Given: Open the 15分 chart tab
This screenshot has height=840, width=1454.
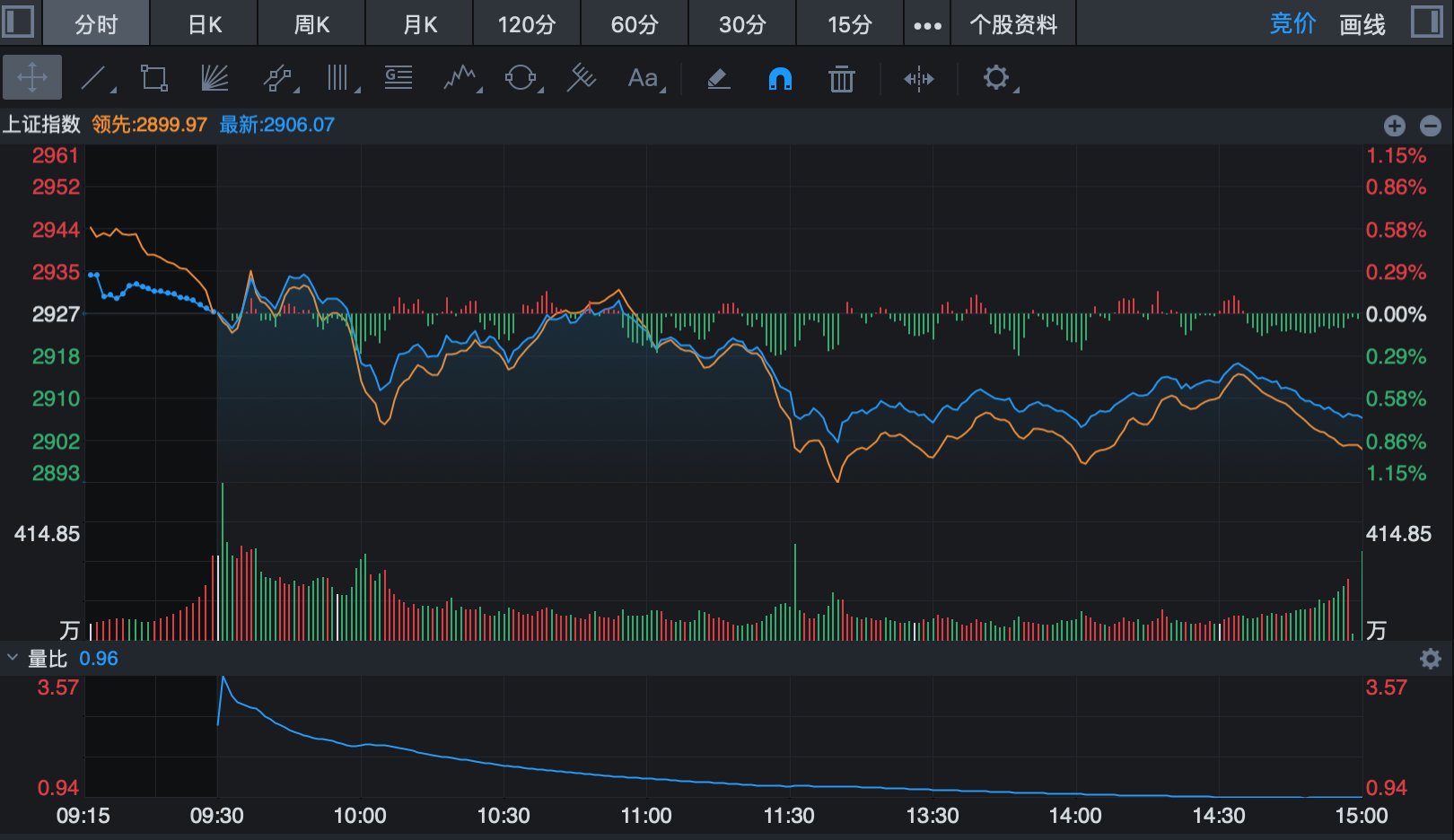Looking at the screenshot, I should pyautogui.click(x=850, y=24).
